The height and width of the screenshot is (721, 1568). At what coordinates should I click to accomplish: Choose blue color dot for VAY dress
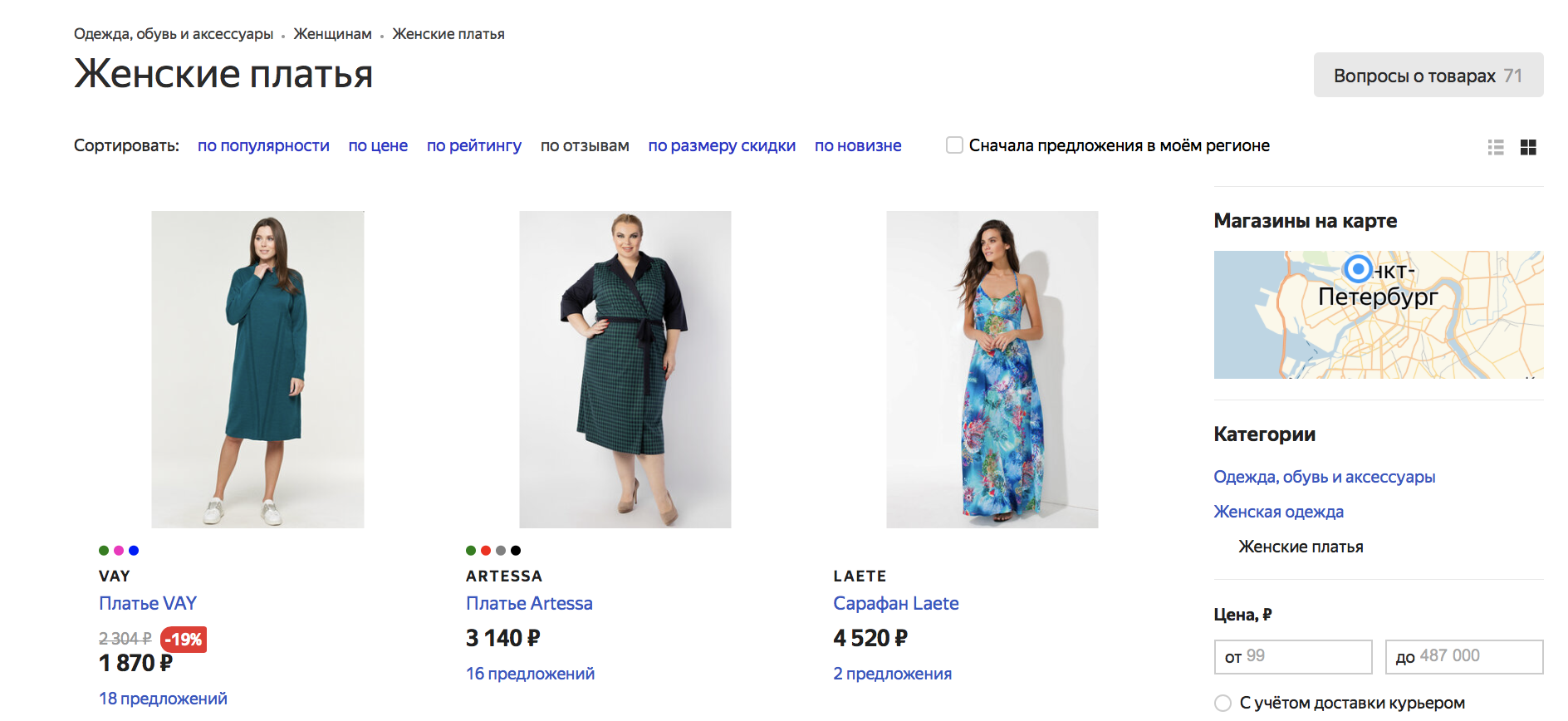tap(134, 550)
